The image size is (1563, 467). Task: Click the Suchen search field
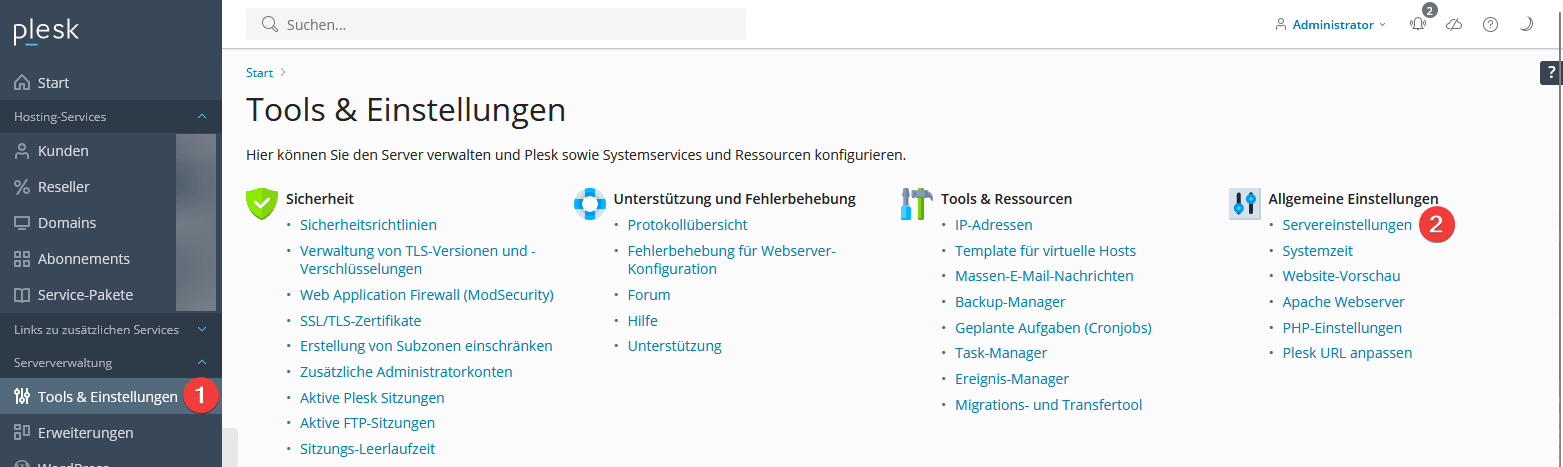[496, 24]
